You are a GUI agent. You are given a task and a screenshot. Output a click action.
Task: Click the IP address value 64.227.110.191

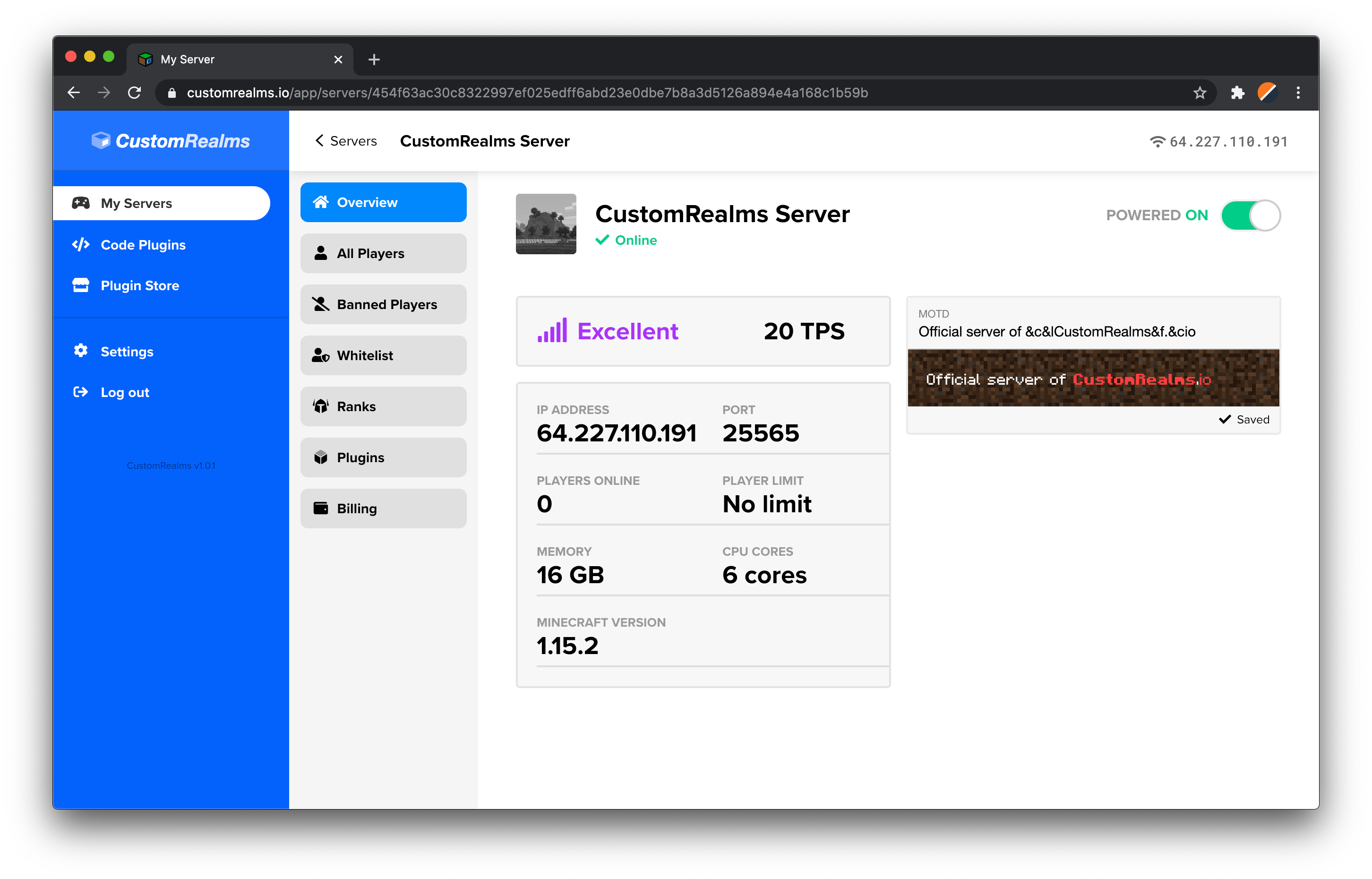(616, 433)
